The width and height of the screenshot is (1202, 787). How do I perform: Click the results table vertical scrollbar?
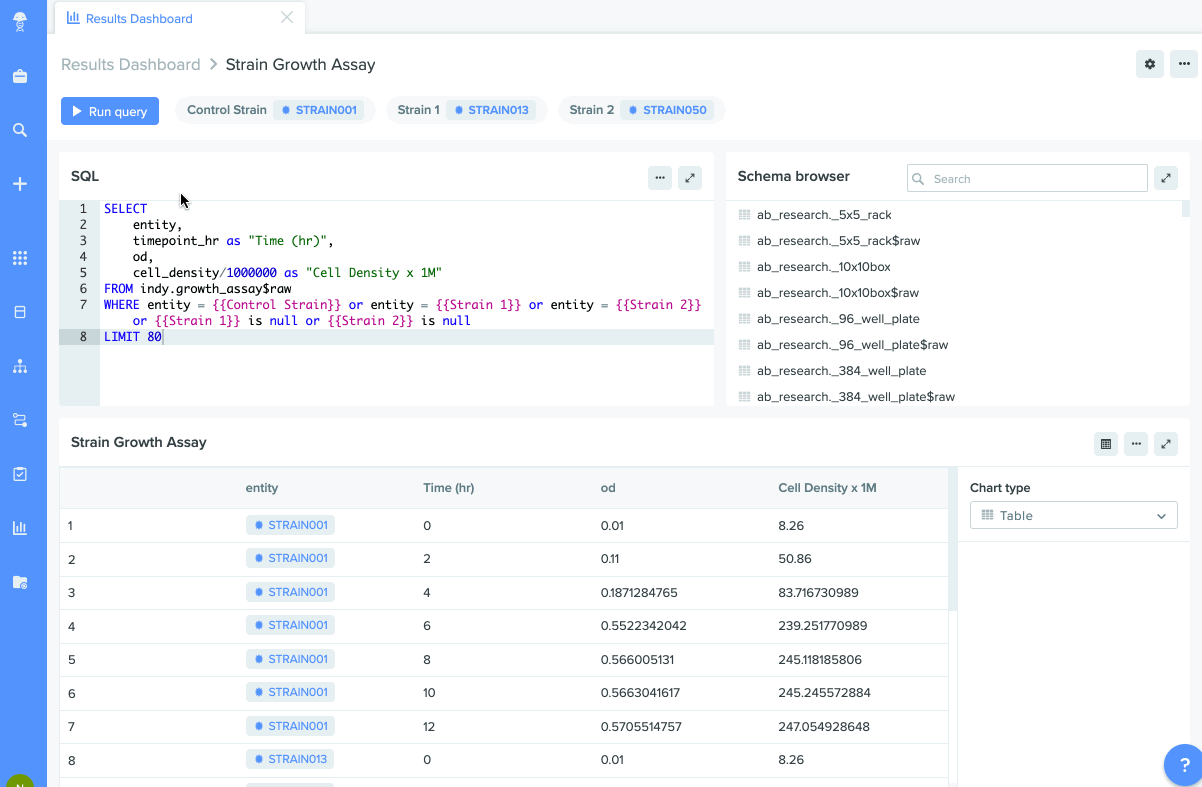[x=952, y=540]
